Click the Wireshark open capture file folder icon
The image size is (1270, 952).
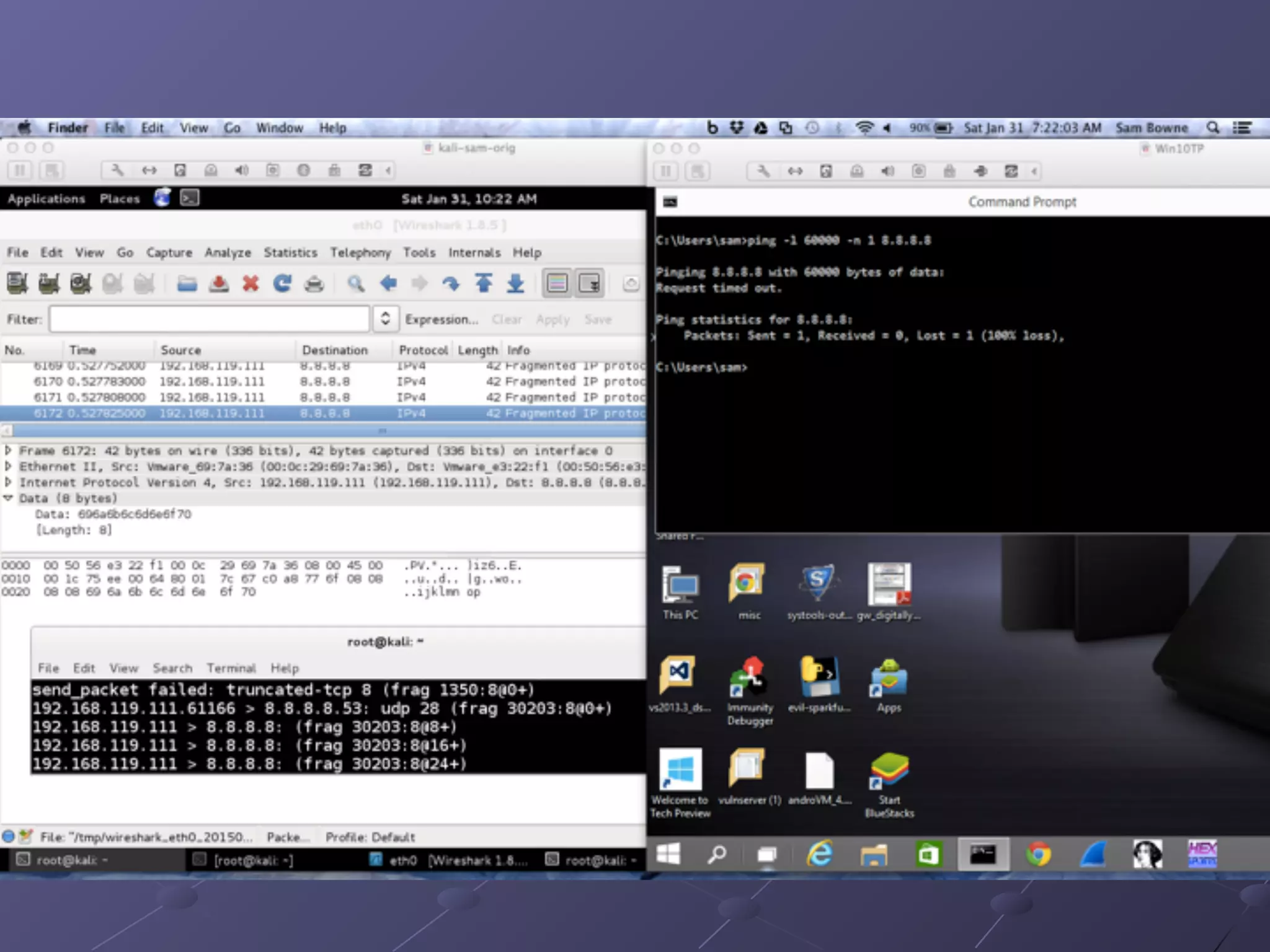(x=187, y=284)
